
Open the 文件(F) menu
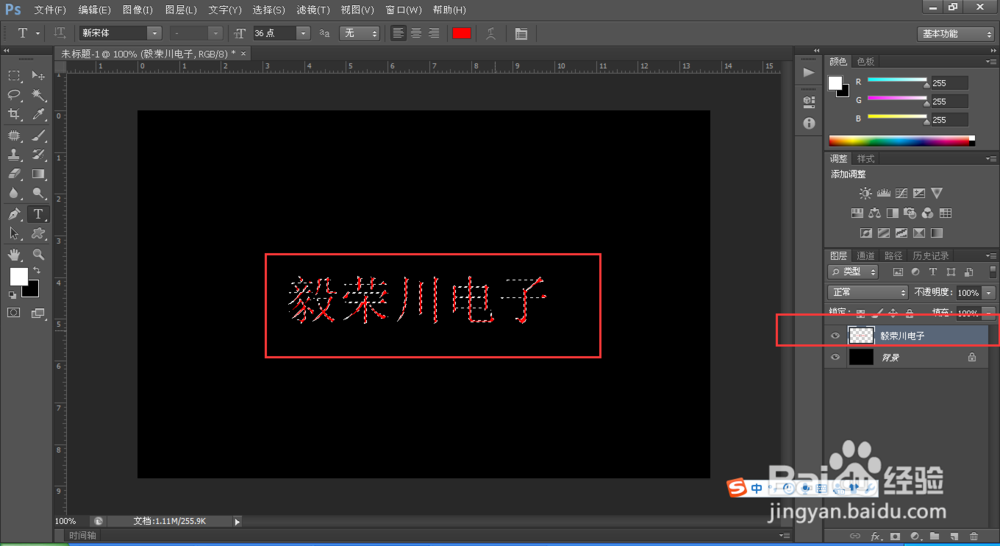click(50, 10)
